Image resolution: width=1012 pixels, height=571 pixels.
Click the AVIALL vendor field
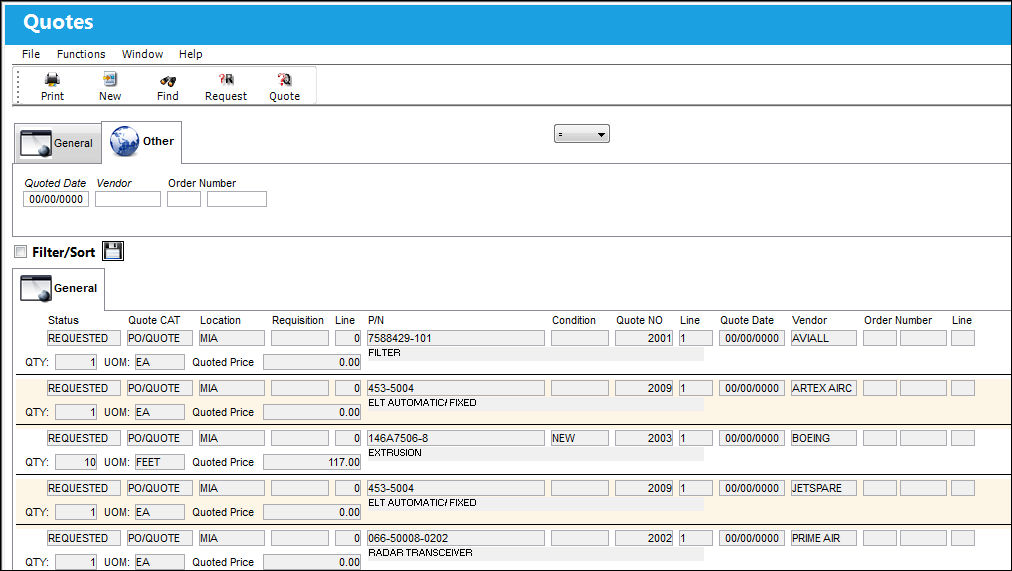(x=824, y=338)
